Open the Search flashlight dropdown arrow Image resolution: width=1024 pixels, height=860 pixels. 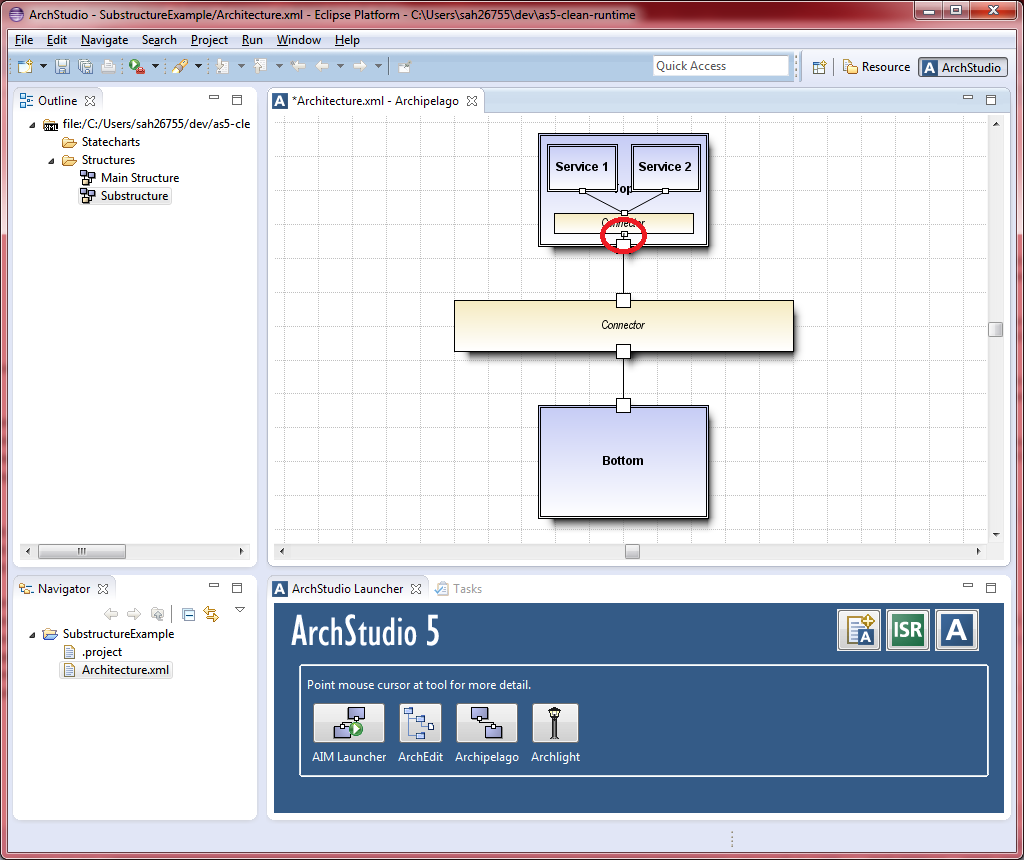[198, 66]
